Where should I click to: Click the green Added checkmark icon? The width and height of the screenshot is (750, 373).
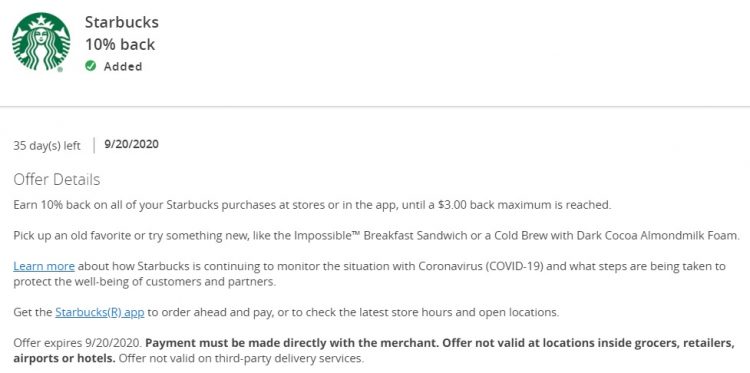[x=90, y=66]
